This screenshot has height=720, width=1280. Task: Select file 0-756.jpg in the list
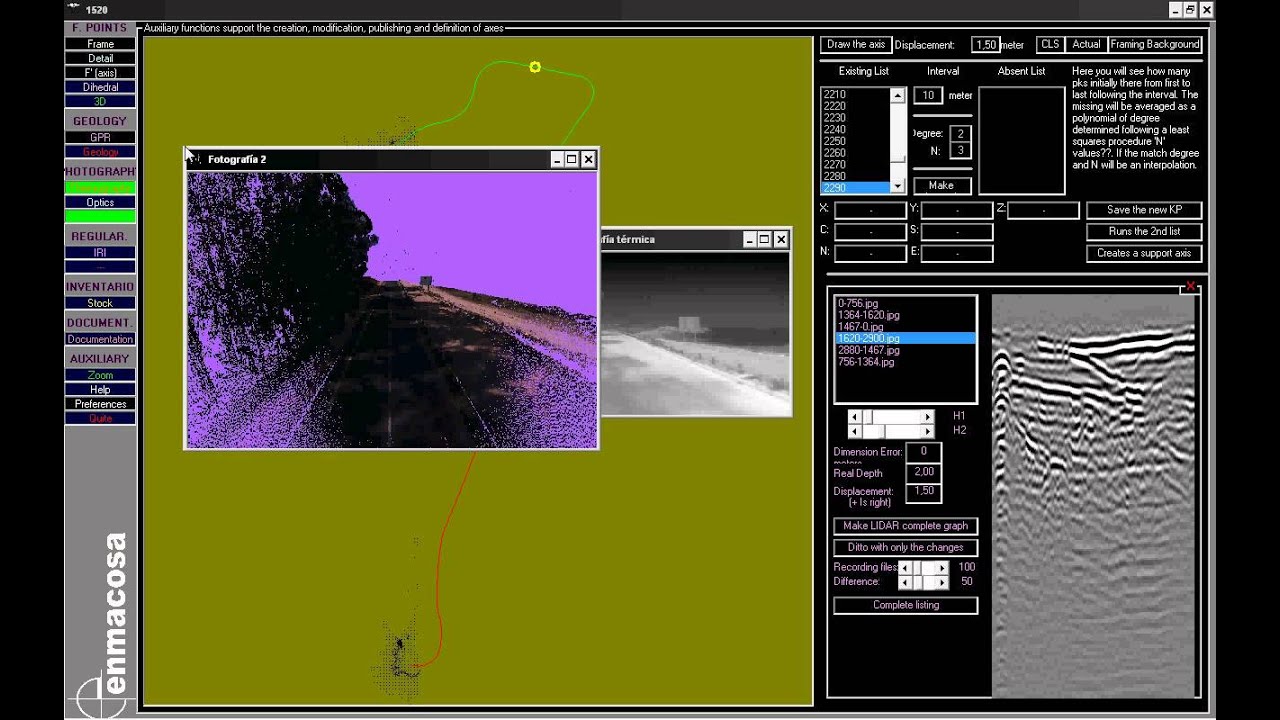(x=905, y=303)
